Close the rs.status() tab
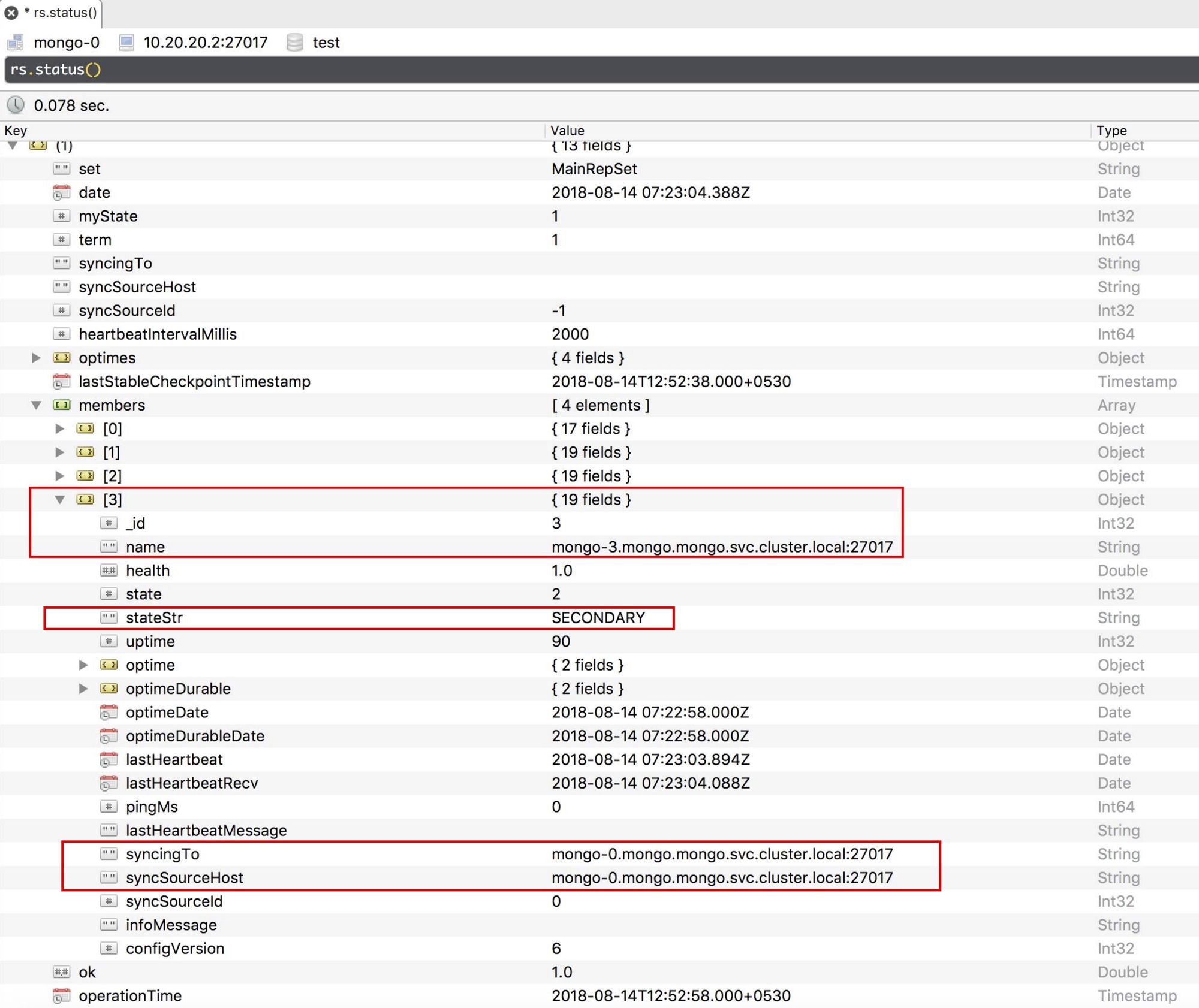Viewport: 1199px width, 1008px height. point(11,13)
